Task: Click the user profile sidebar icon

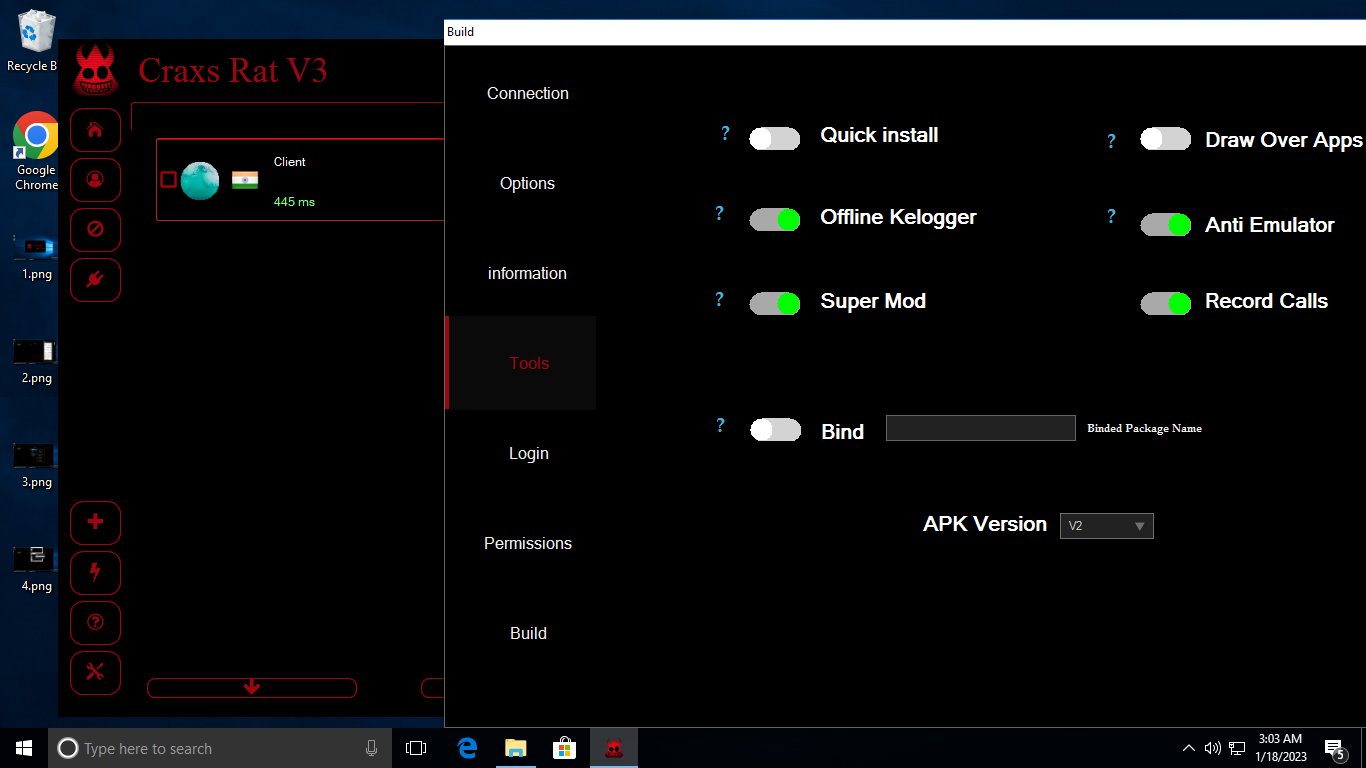Action: tap(96, 180)
